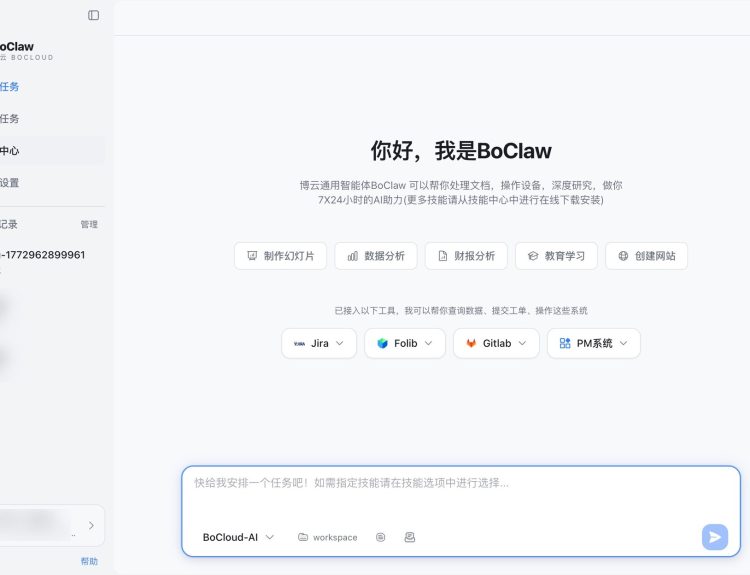The height and width of the screenshot is (575, 750).
Task: Expand the Folib tool dropdown
Action: 404,343
